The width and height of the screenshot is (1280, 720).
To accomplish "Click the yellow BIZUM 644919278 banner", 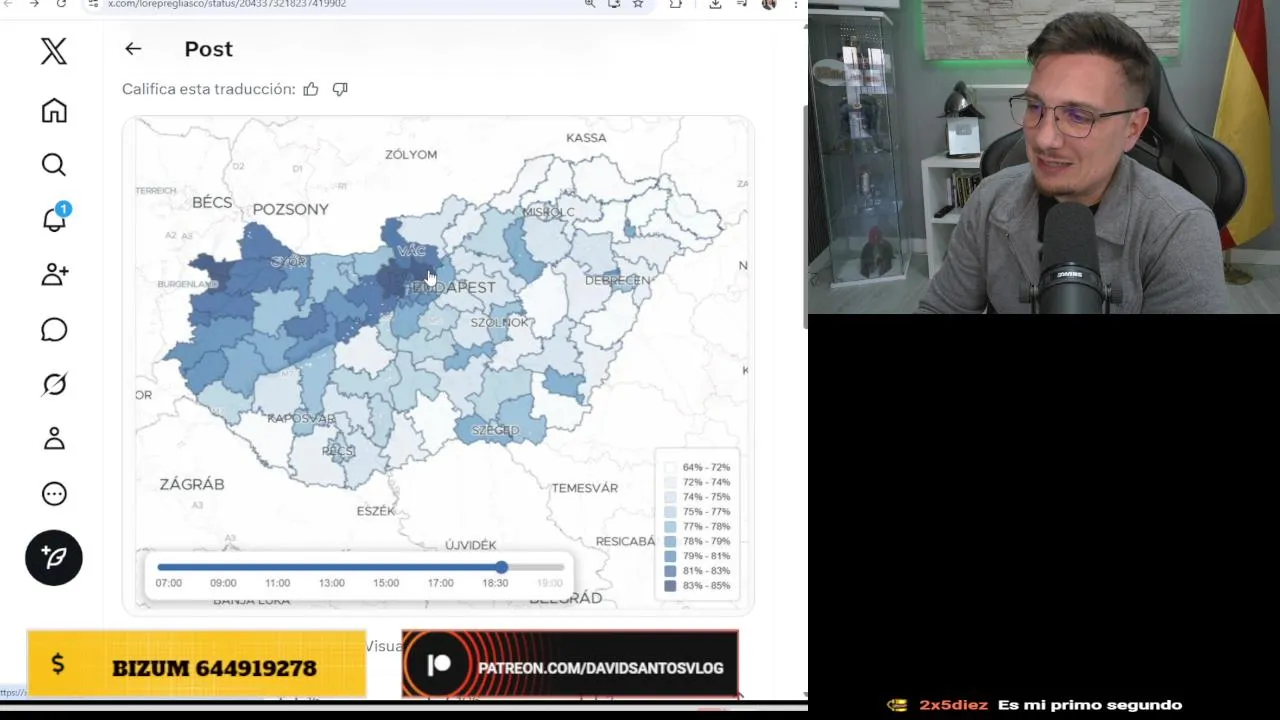I will click(196, 664).
